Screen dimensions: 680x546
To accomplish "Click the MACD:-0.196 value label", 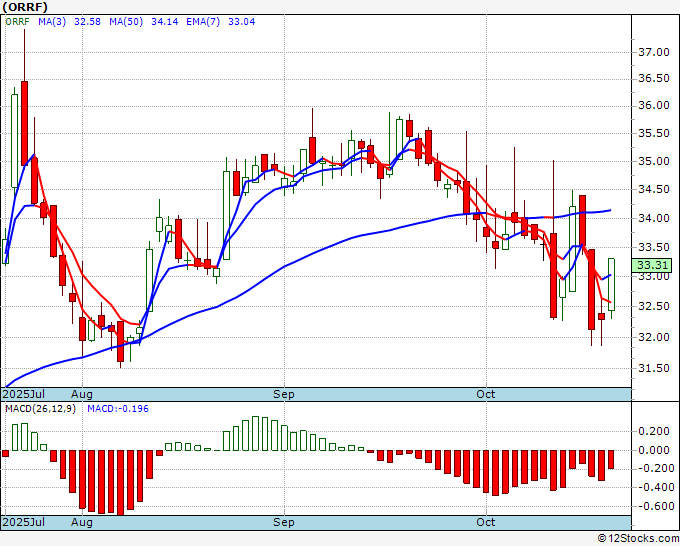I will point(118,409).
